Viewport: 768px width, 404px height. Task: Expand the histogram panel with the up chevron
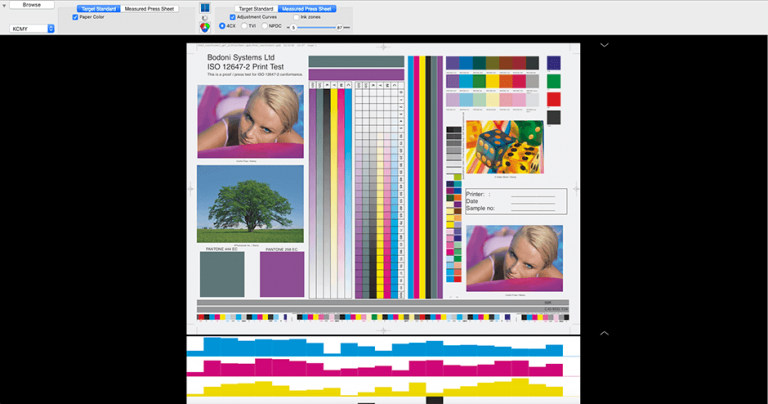click(604, 332)
